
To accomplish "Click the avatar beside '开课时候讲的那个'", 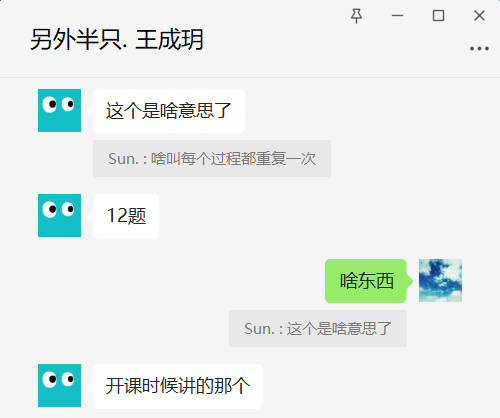I will coord(59,385).
